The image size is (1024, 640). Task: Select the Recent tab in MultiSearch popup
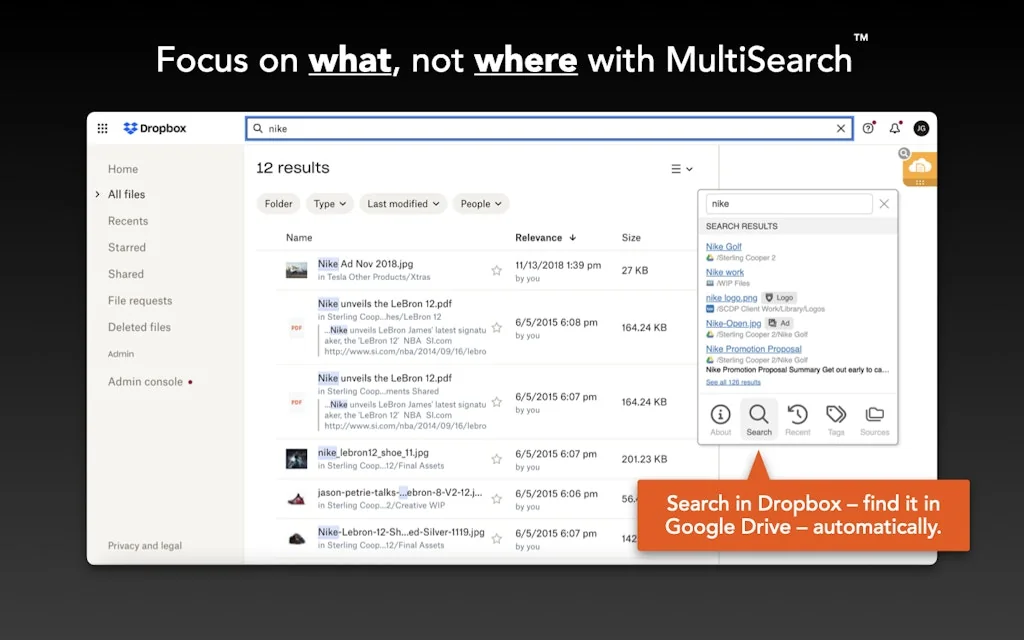tap(798, 420)
